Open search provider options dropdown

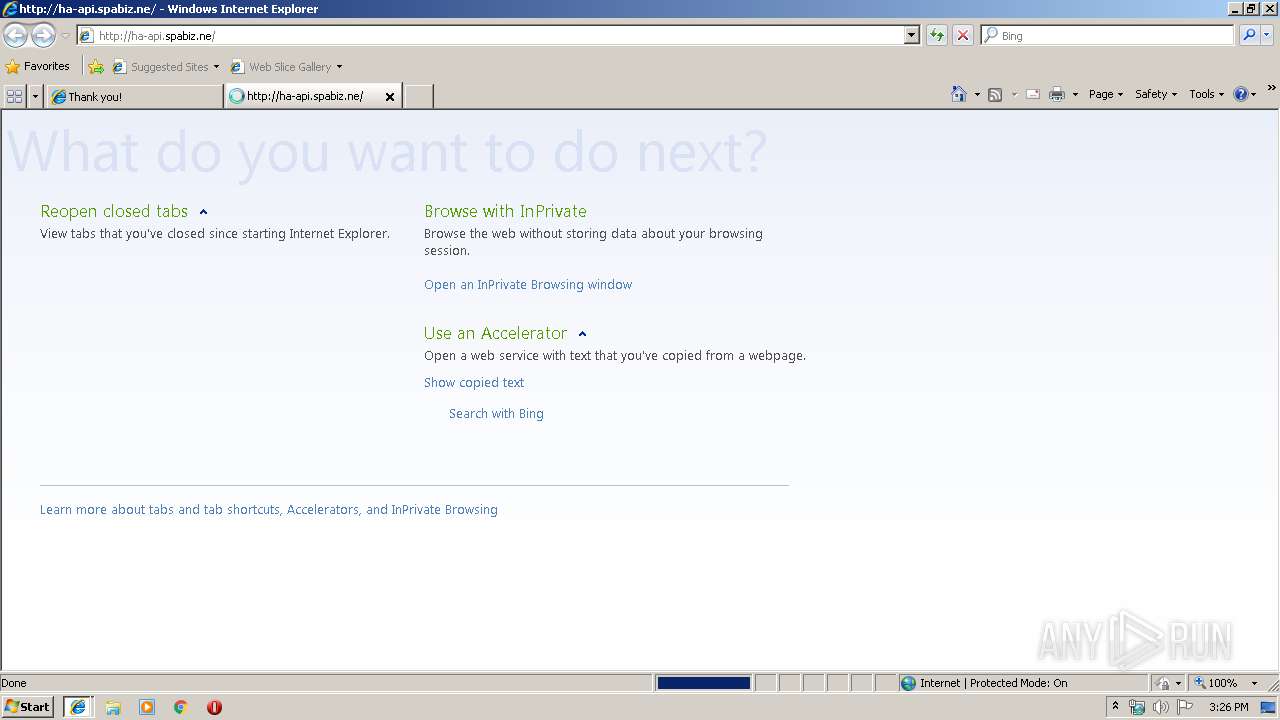(x=1266, y=36)
